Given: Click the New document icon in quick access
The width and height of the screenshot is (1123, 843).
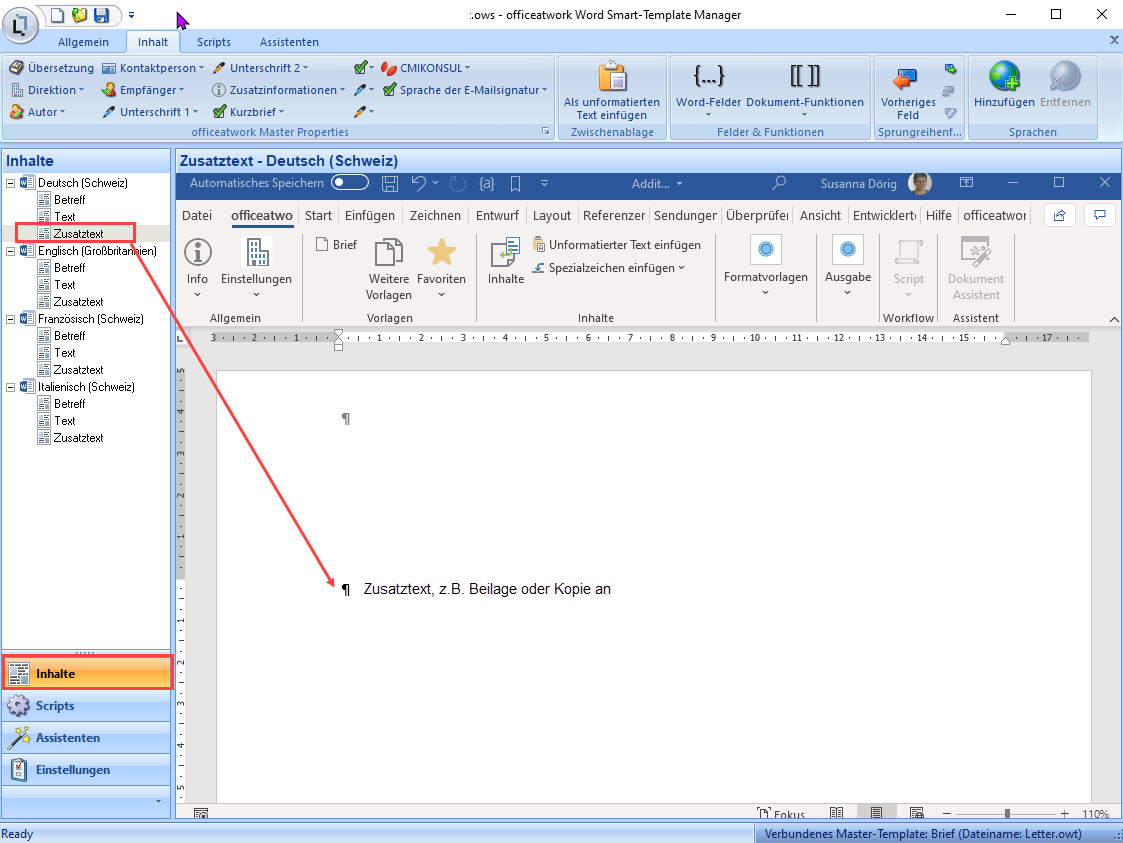Looking at the screenshot, I should click(57, 15).
